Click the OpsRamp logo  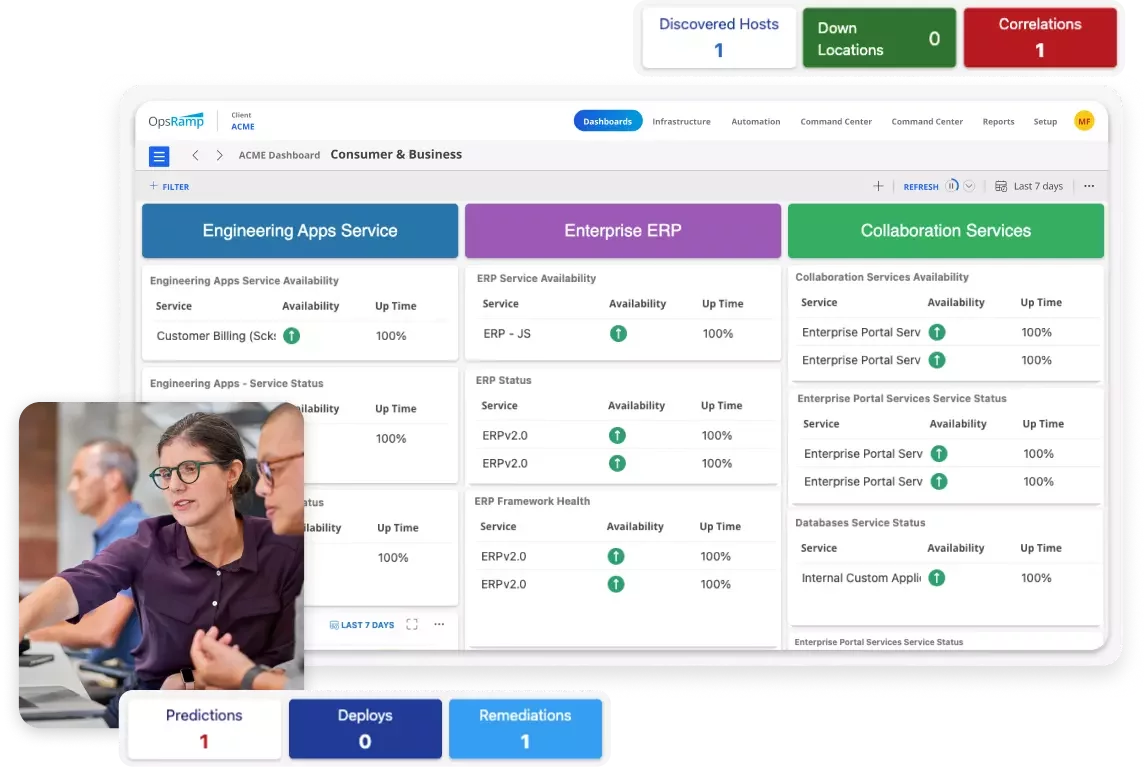click(176, 121)
